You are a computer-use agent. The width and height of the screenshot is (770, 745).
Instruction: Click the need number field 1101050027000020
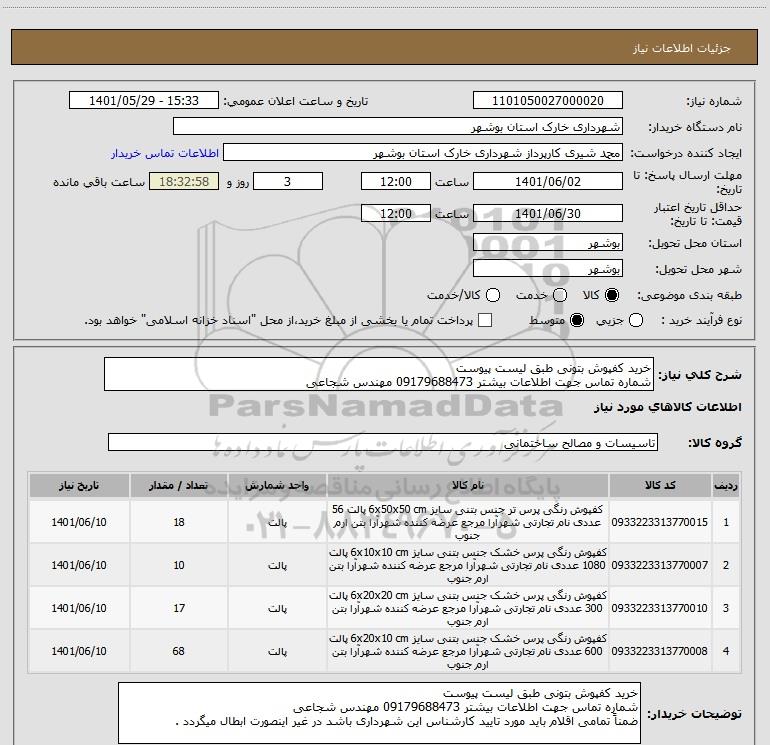(x=548, y=101)
